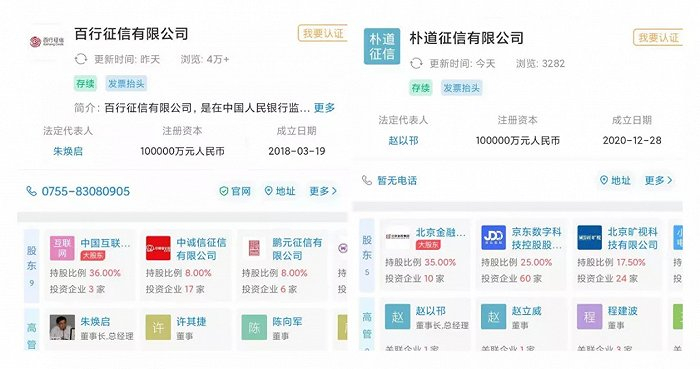Expand 更多 in 百行征信 company intro
This screenshot has height=369, width=700.
point(324,108)
